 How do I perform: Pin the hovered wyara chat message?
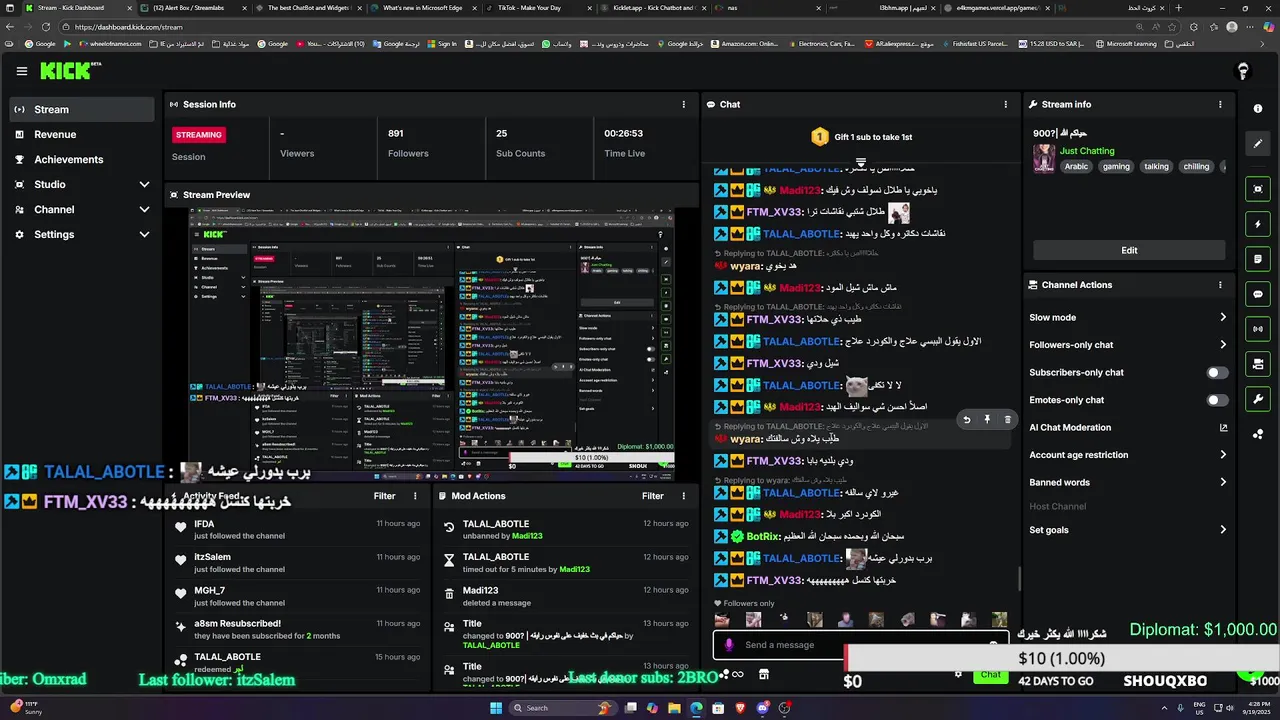point(987,420)
